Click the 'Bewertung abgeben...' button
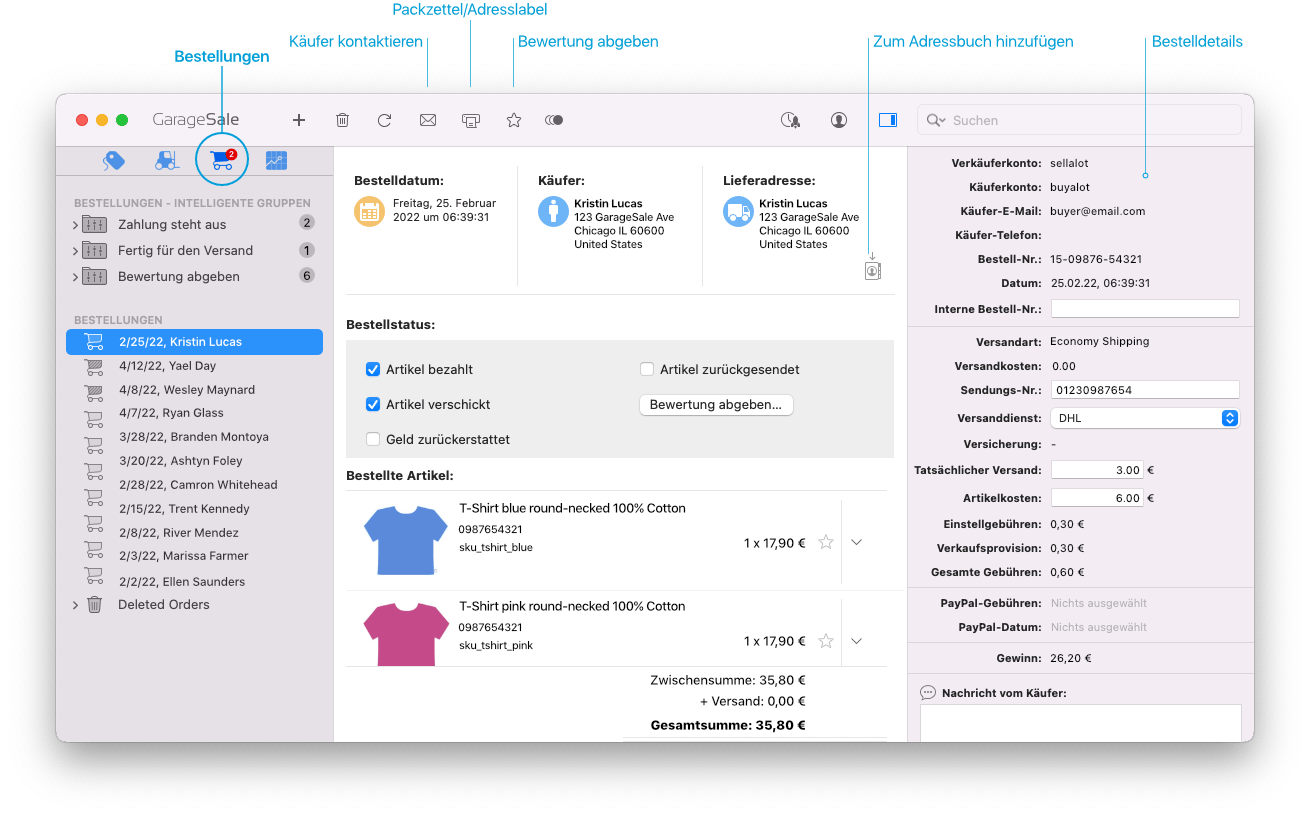 (716, 404)
